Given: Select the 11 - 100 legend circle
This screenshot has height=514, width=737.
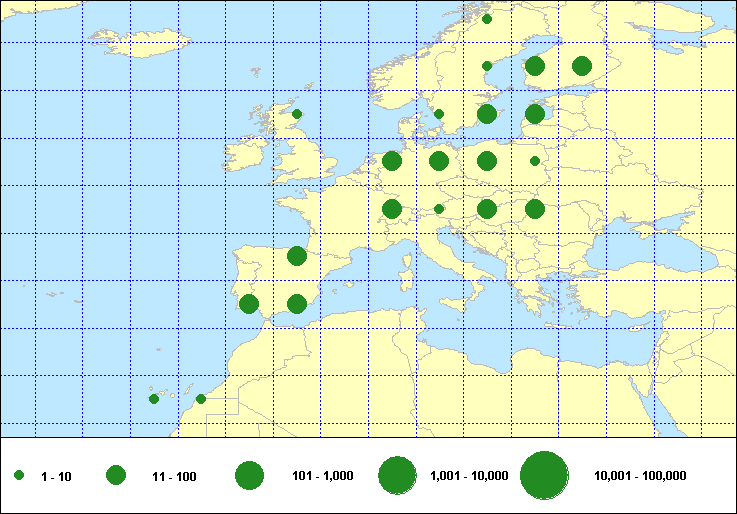Looking at the screenshot, I should [116, 476].
